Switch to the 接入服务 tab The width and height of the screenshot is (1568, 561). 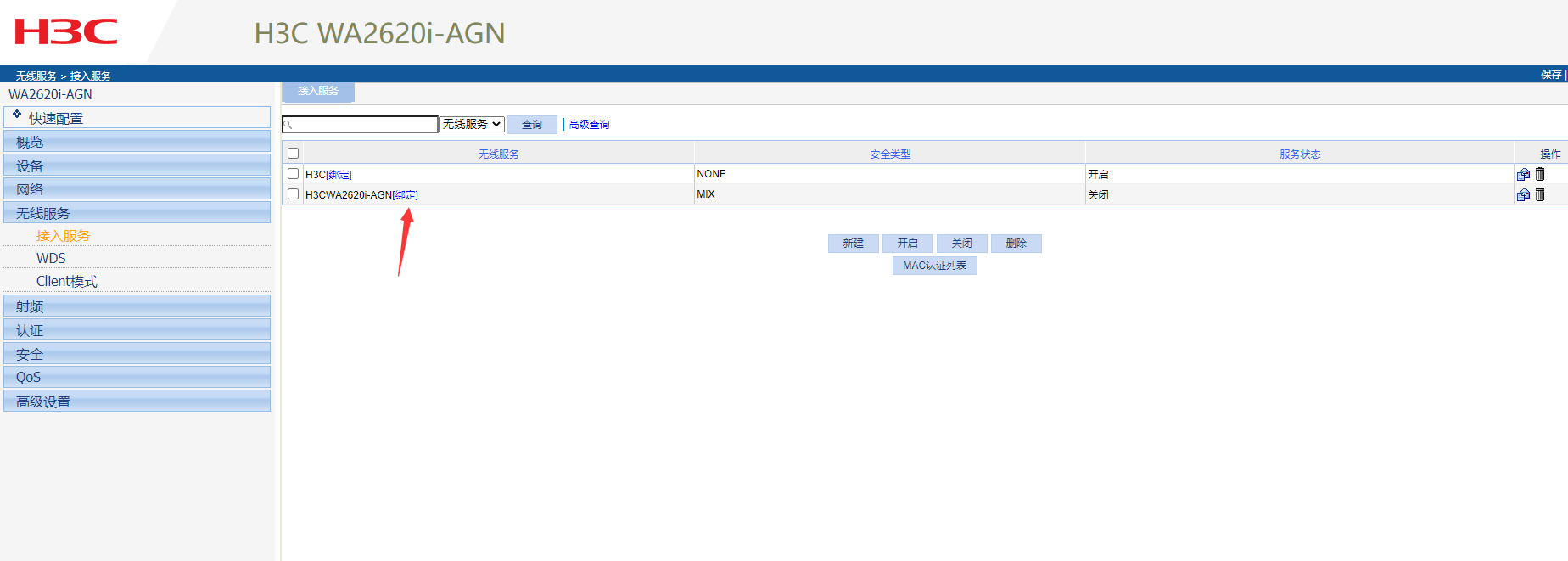(x=318, y=91)
